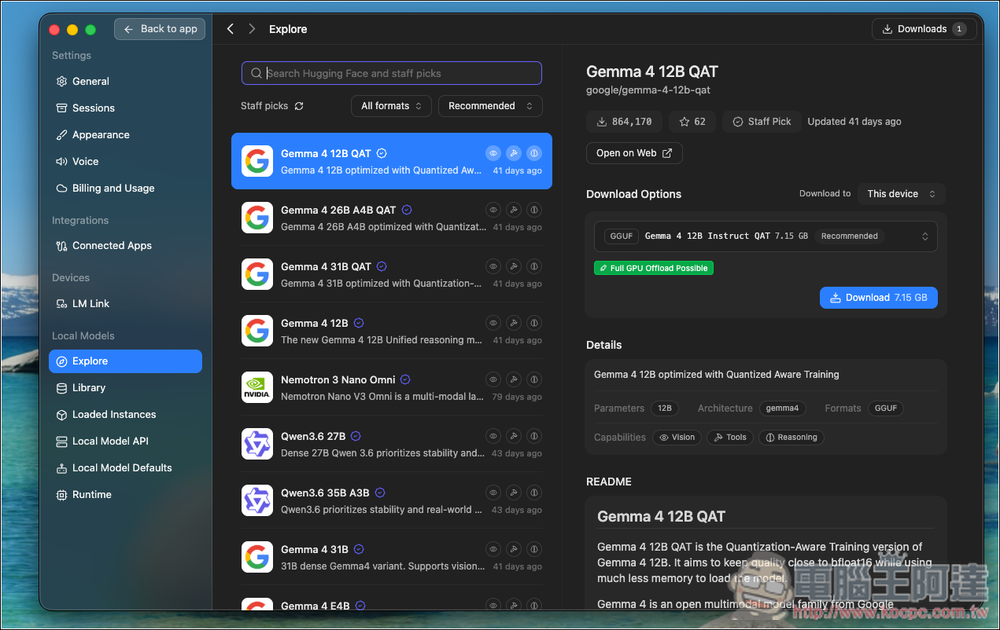Go back using the left chevron arrow
This screenshot has height=630, width=1000.
pos(230,29)
